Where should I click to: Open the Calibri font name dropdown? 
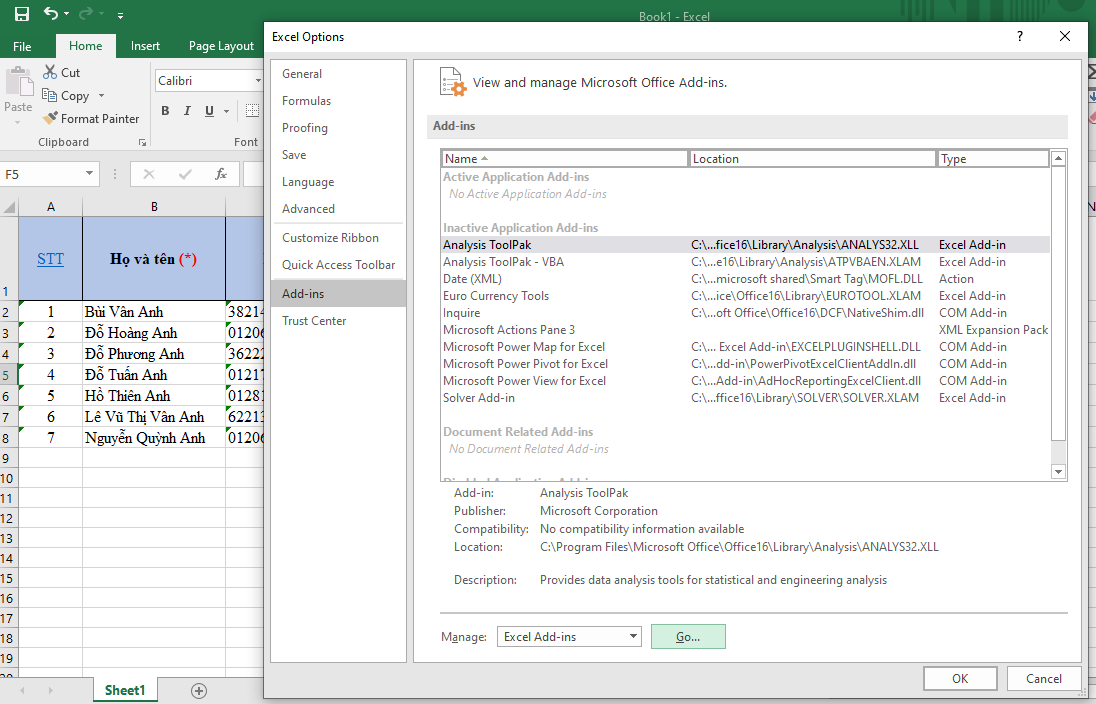coord(258,80)
